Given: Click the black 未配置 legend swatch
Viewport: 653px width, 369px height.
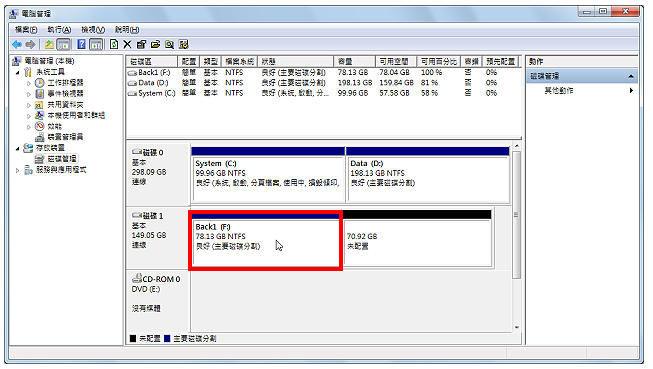Looking at the screenshot, I should click(133, 339).
